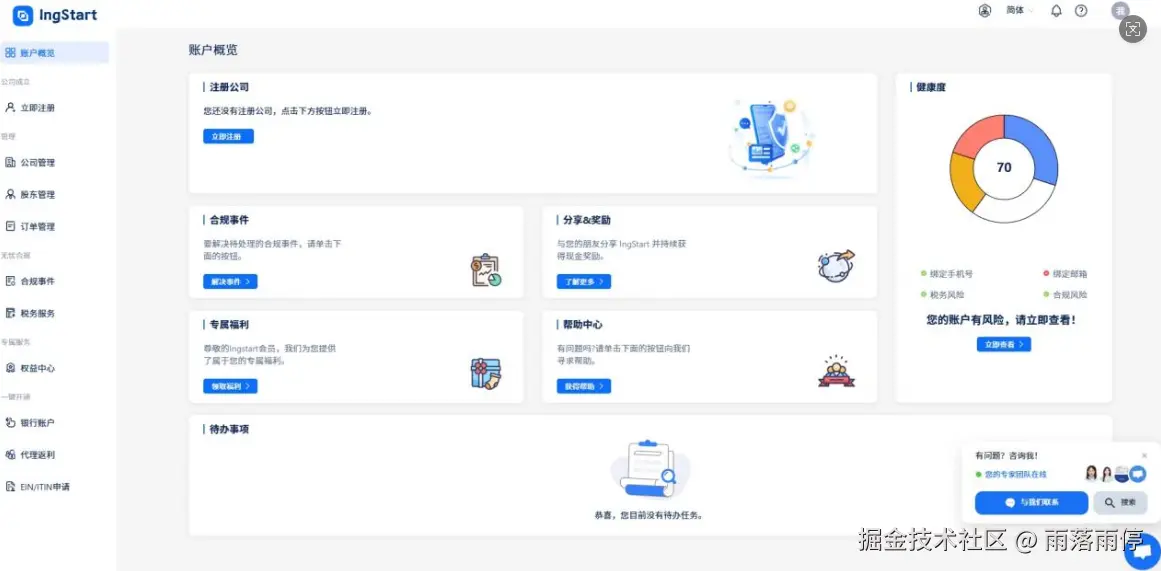Click the 立即查看 button under 健康度
1161x571 pixels.
1003,344
